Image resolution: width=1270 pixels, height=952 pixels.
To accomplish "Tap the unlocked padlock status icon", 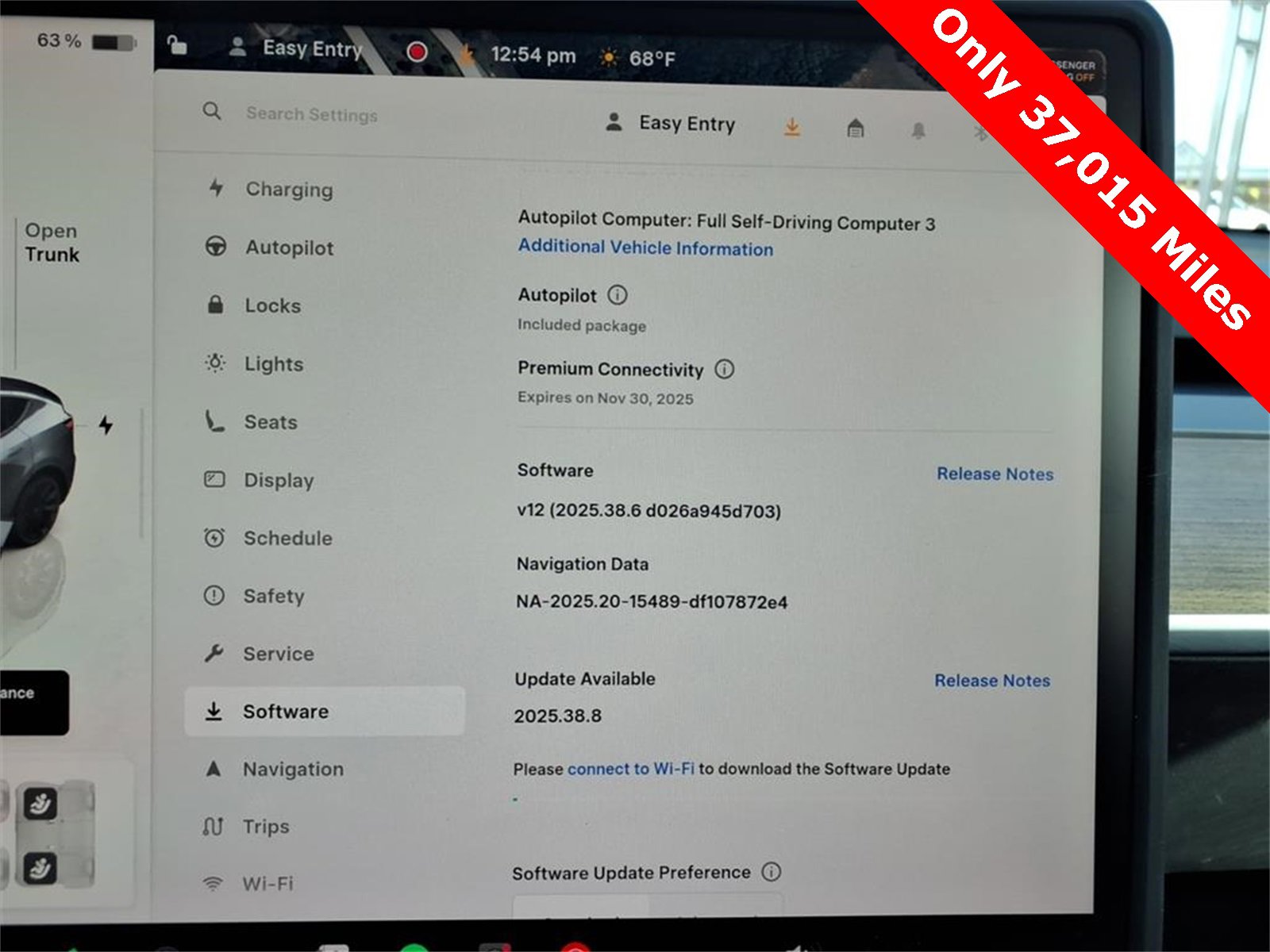I will [x=177, y=44].
